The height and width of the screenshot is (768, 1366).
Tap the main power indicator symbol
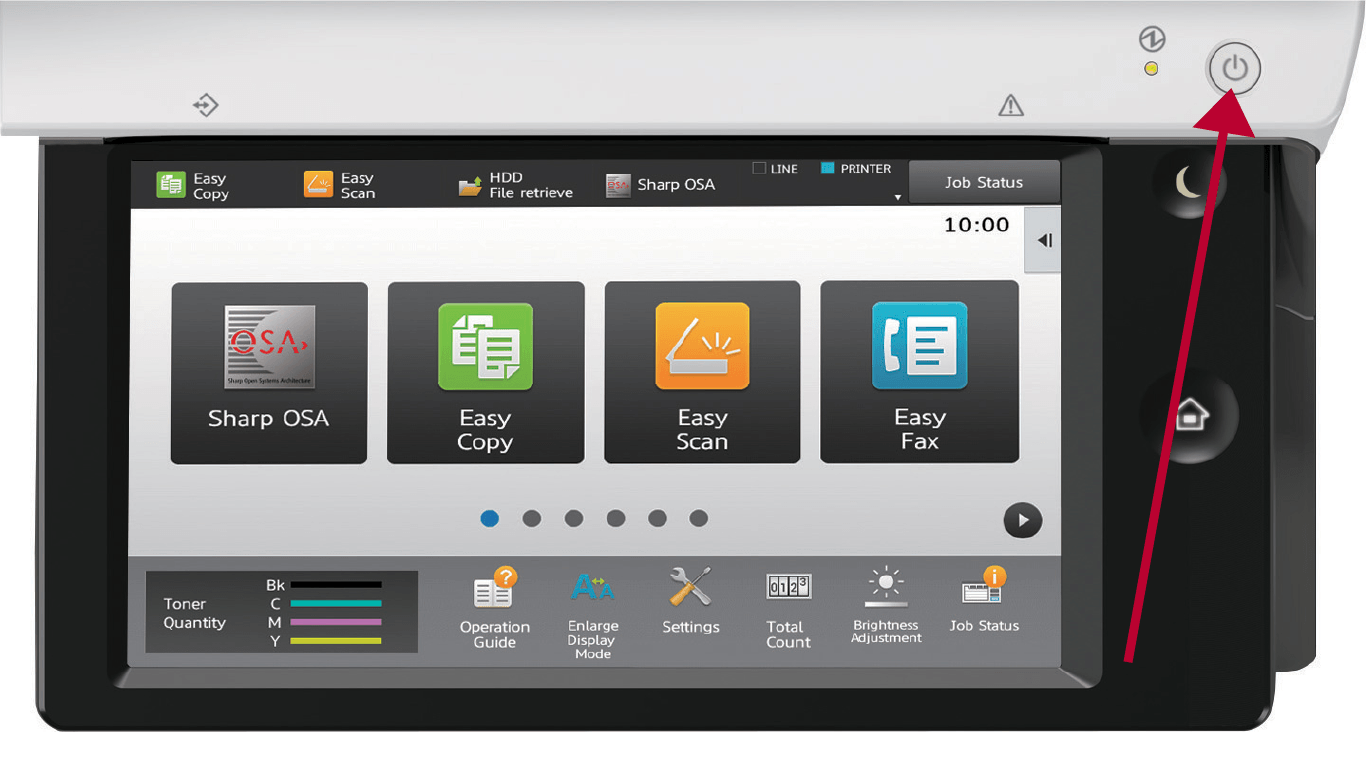point(1151,40)
